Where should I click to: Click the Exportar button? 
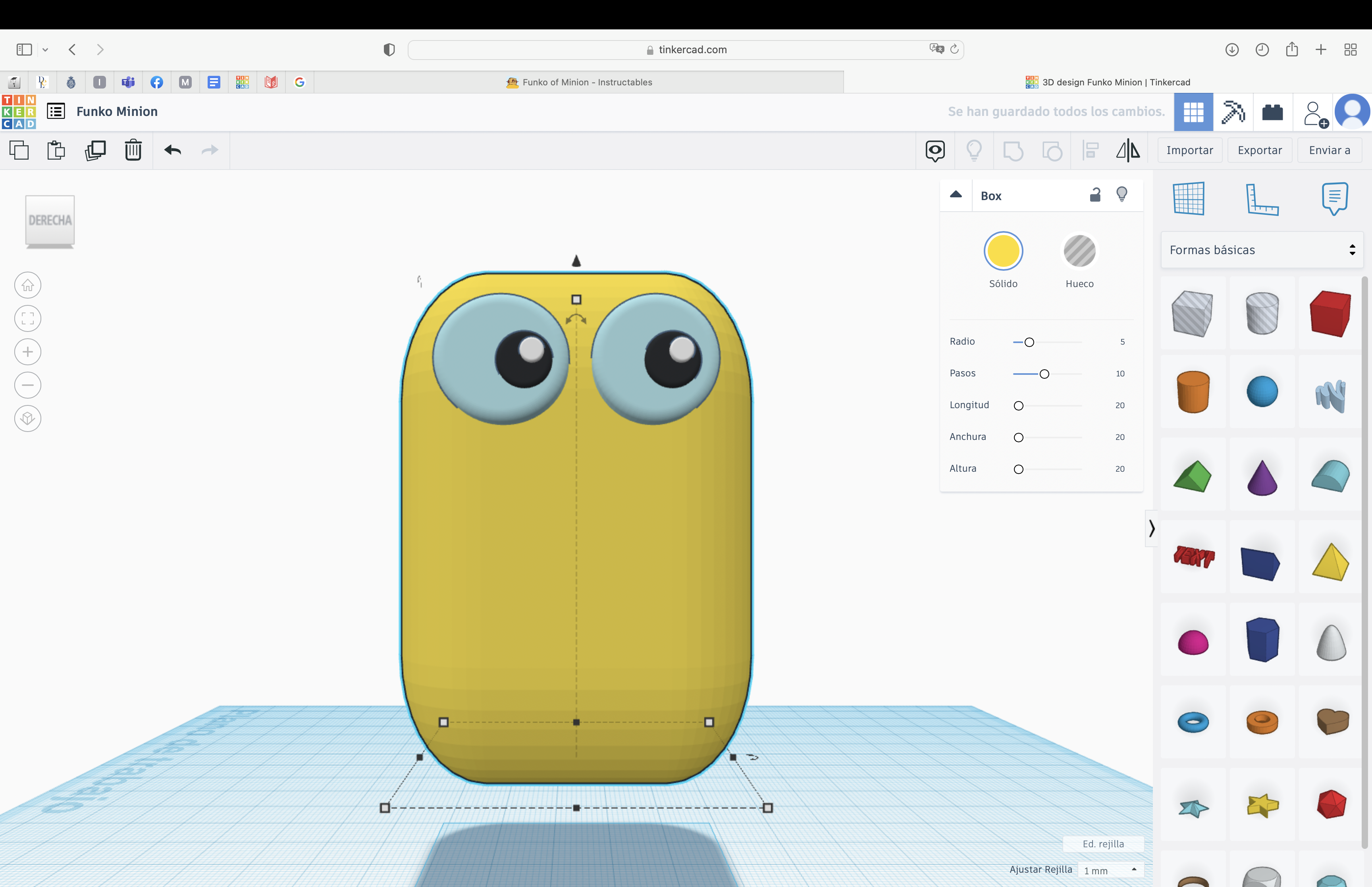(x=1260, y=150)
